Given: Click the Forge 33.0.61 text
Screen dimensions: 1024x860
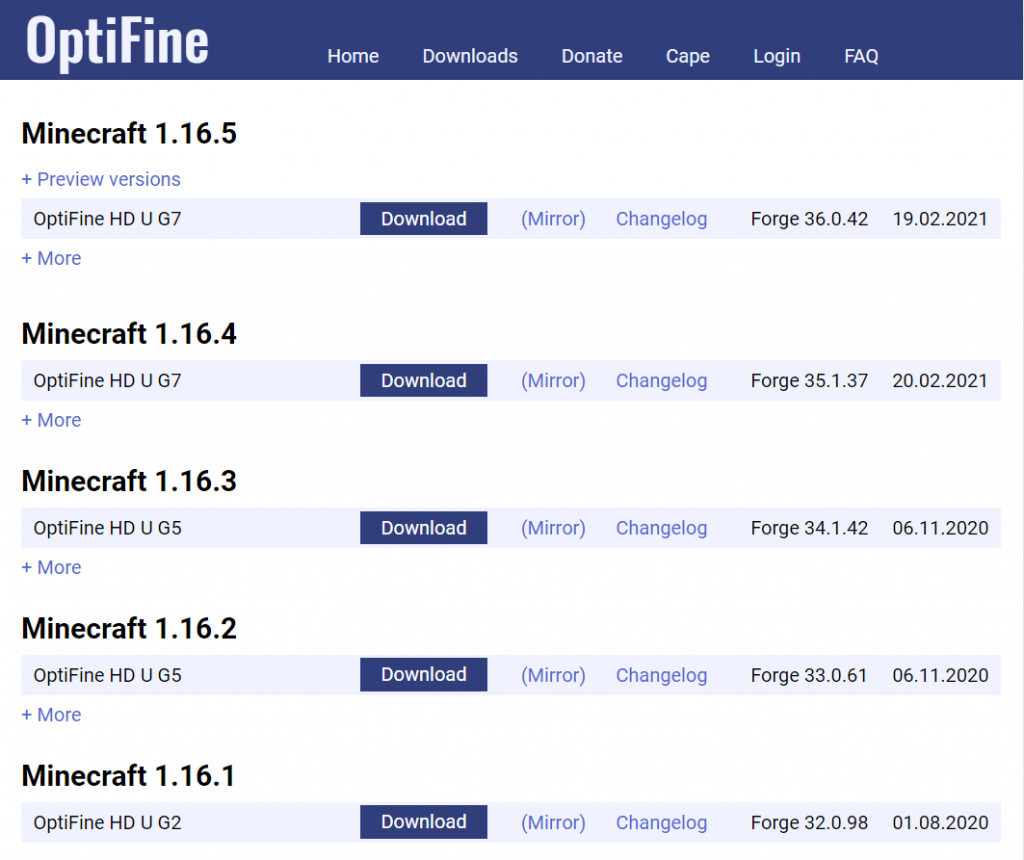Looking at the screenshot, I should (x=809, y=675).
